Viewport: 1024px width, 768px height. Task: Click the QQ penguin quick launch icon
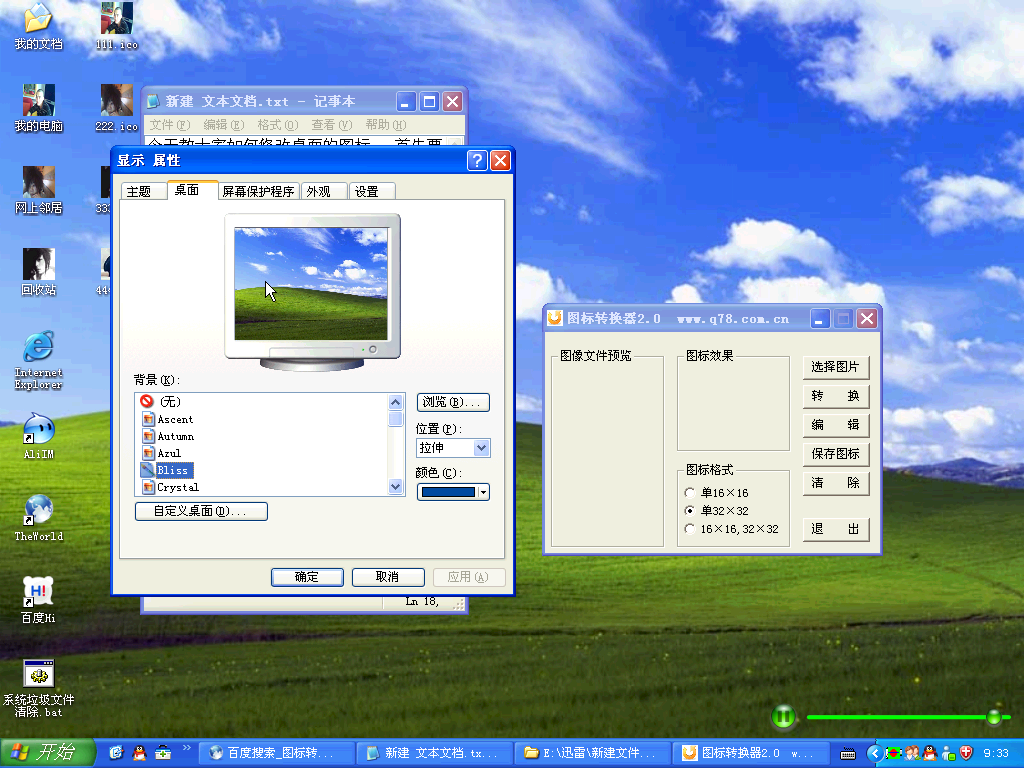point(140,753)
